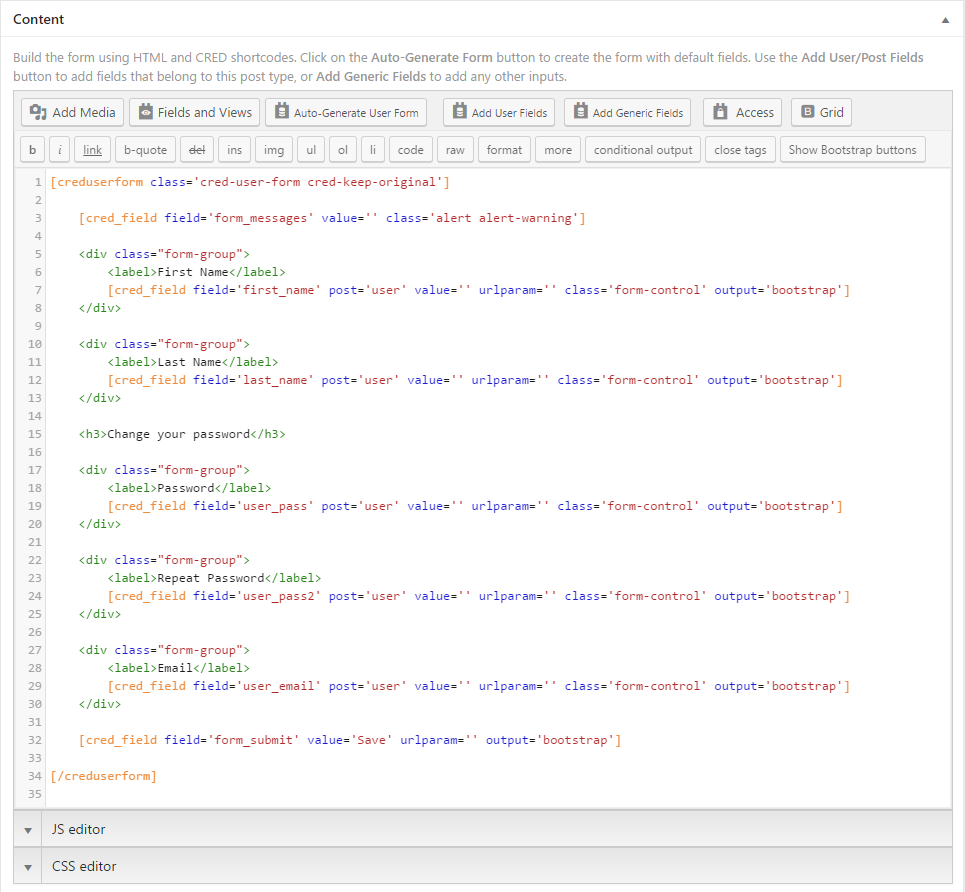Click the Grid button
The width and height of the screenshot is (965, 892).
pos(822,113)
